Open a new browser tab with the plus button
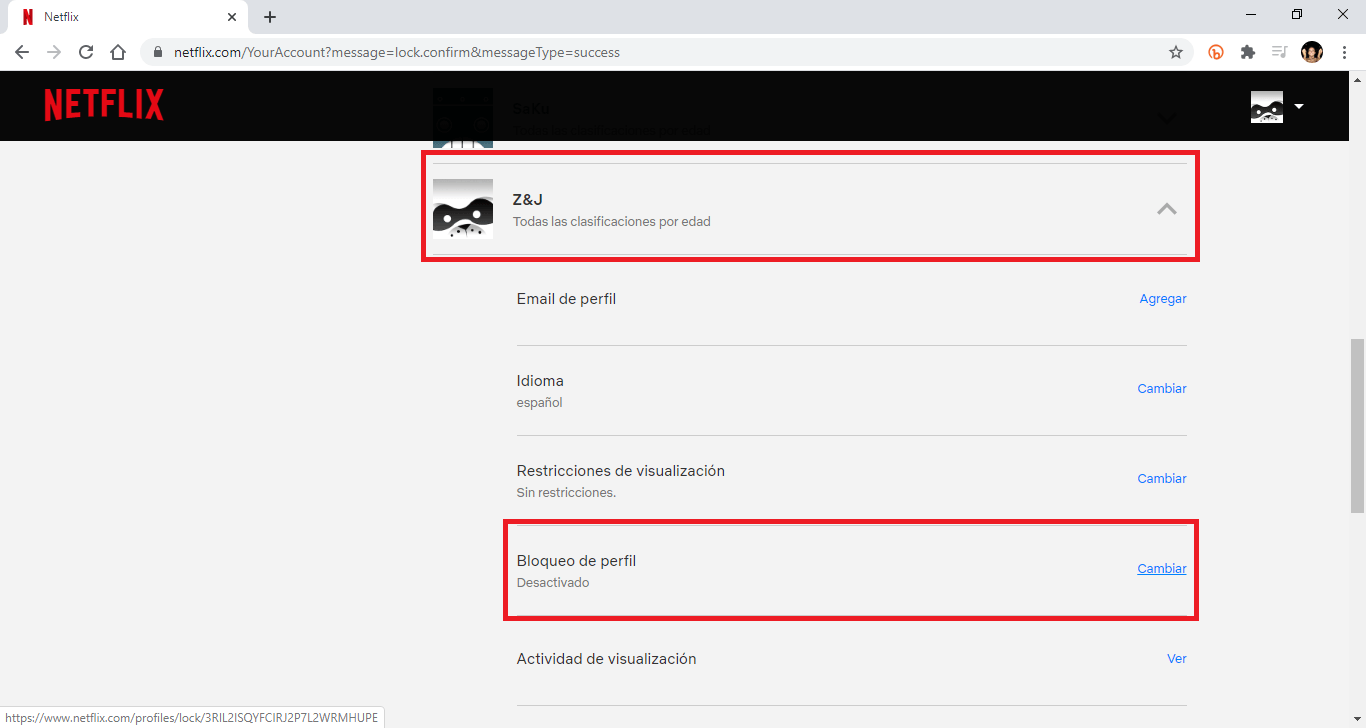Viewport: 1366px width, 728px height. (x=270, y=17)
